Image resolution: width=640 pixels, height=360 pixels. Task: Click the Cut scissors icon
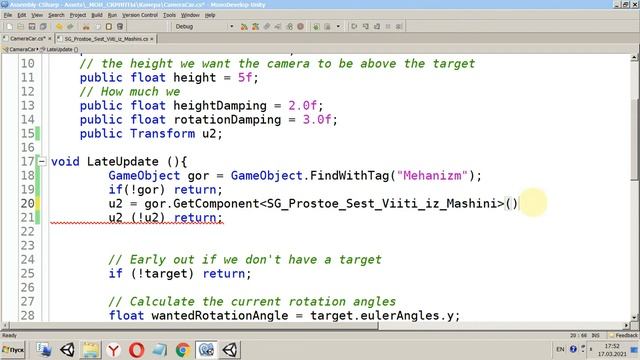[x=86, y=27]
